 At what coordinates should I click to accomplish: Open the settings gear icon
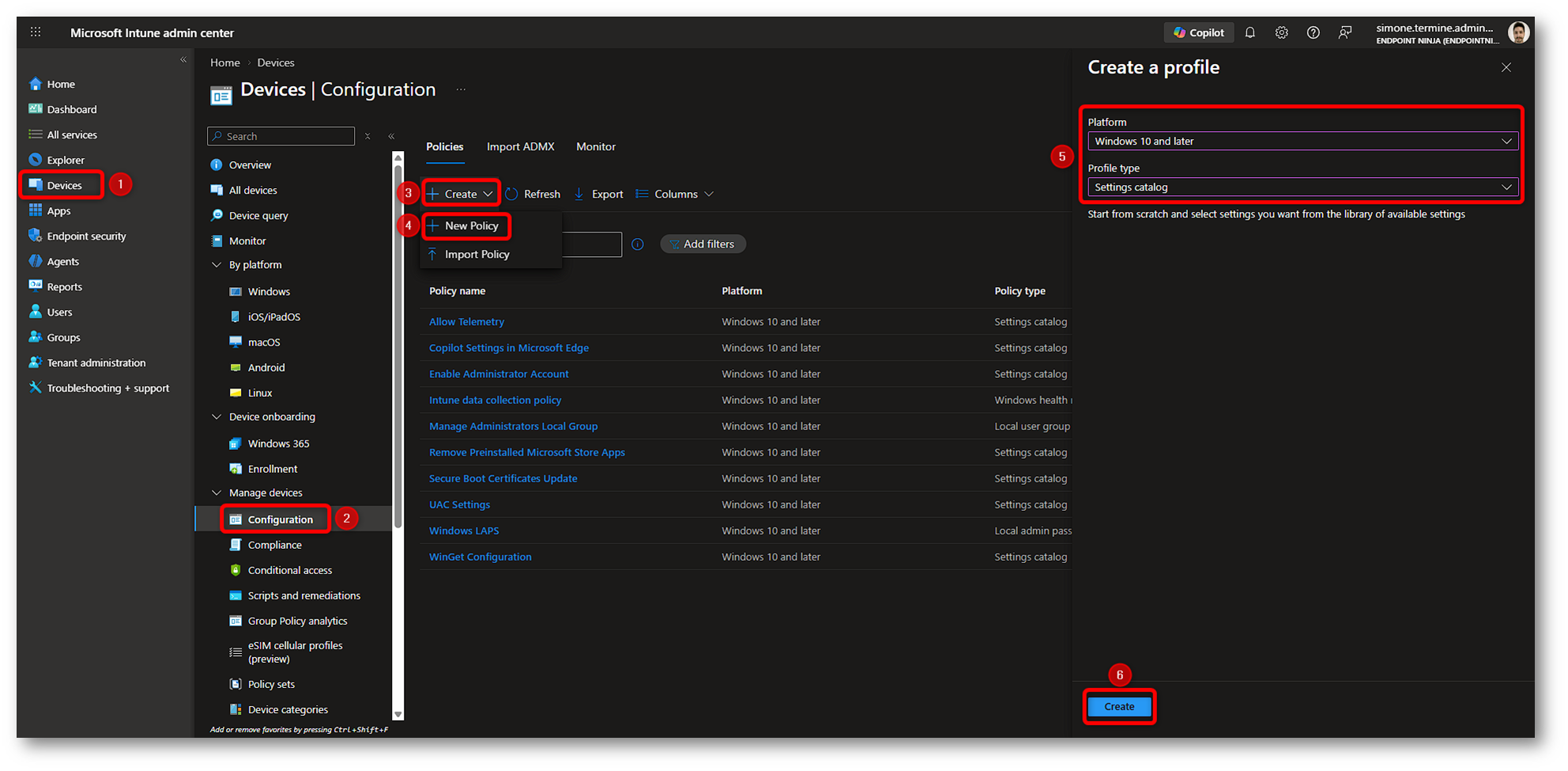(x=1281, y=32)
